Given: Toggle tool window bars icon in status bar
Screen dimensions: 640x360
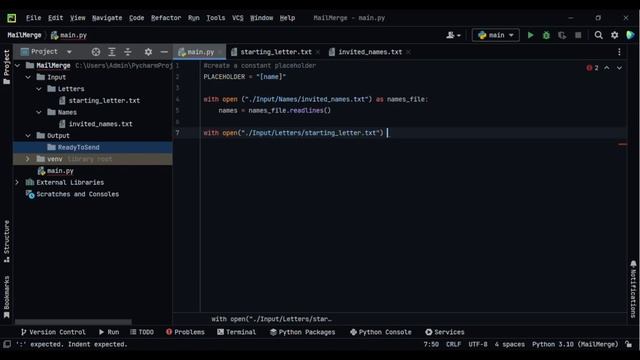Looking at the screenshot, I should (x=7, y=344).
